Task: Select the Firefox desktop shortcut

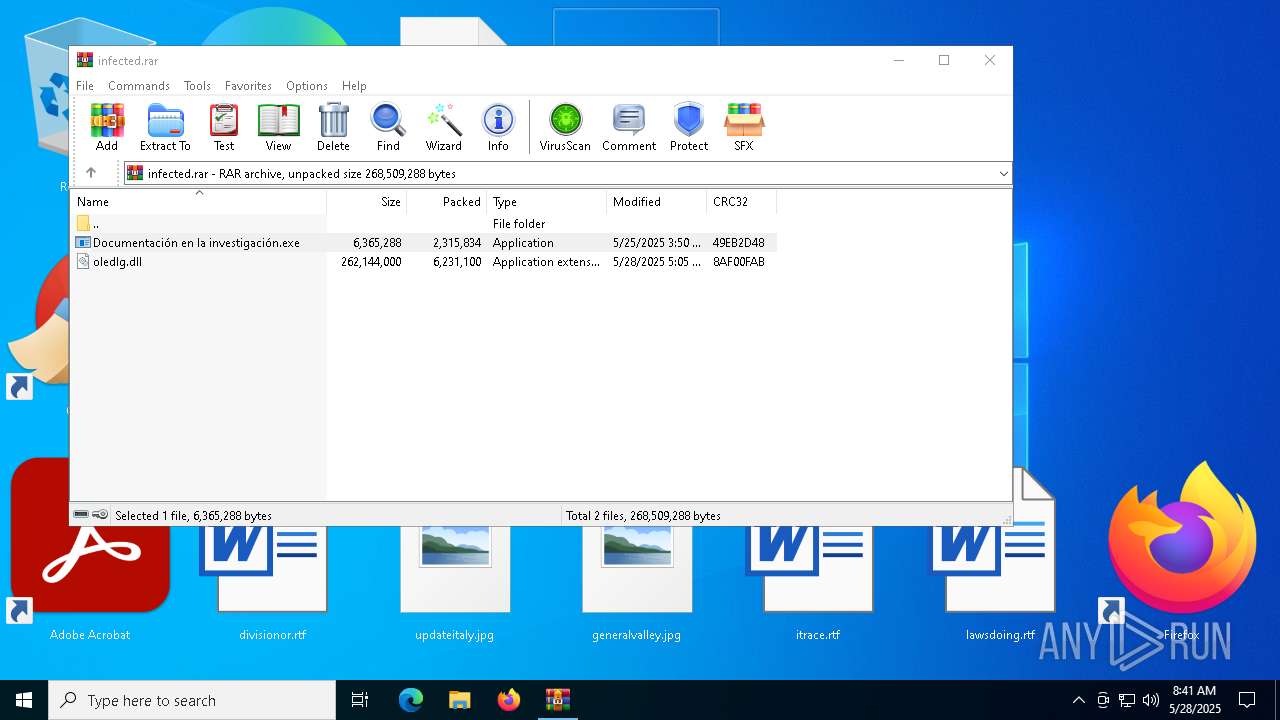Action: tap(1180, 550)
